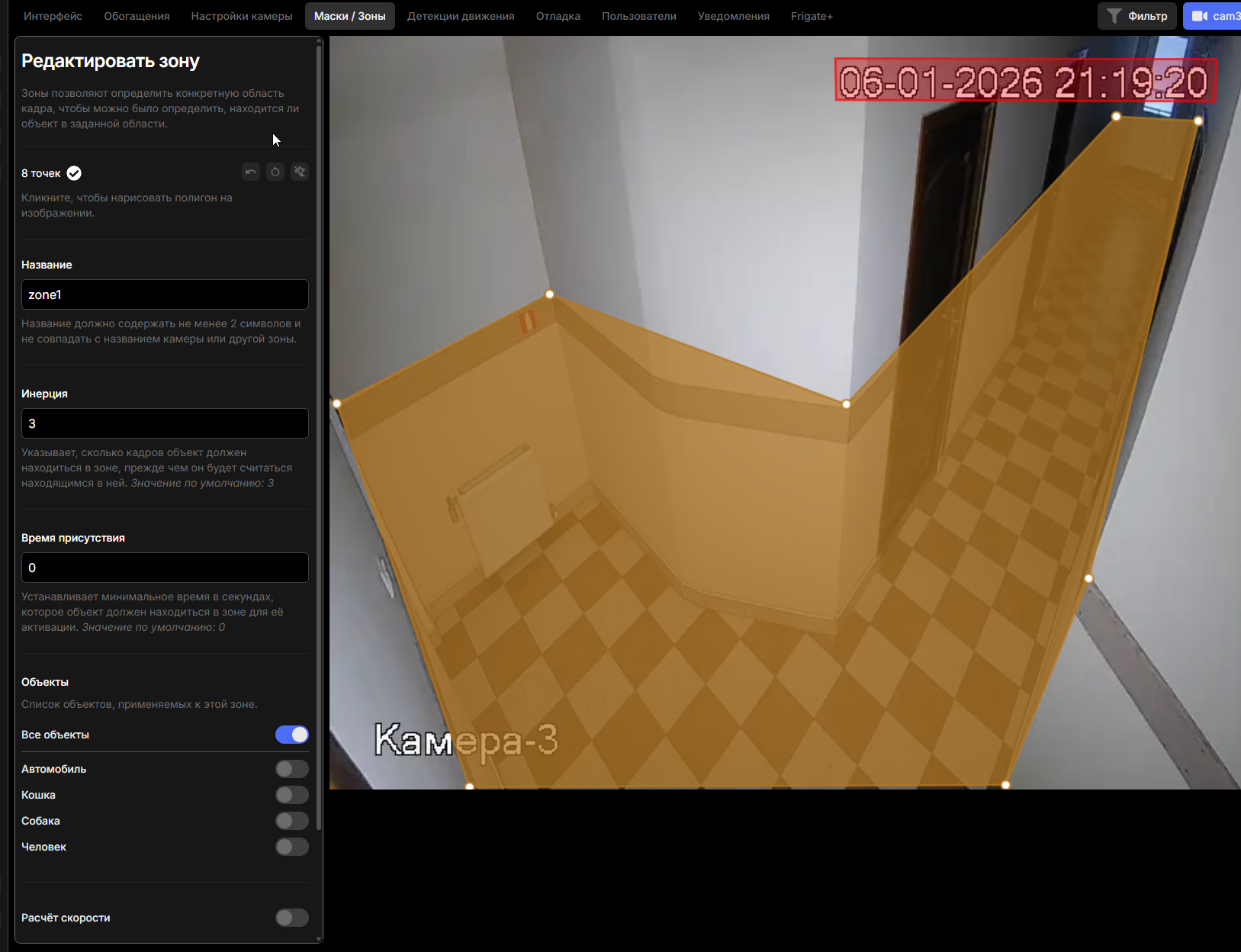This screenshot has height=952, width=1241.
Task: Click the Редактировать зону heading
Action: (111, 61)
